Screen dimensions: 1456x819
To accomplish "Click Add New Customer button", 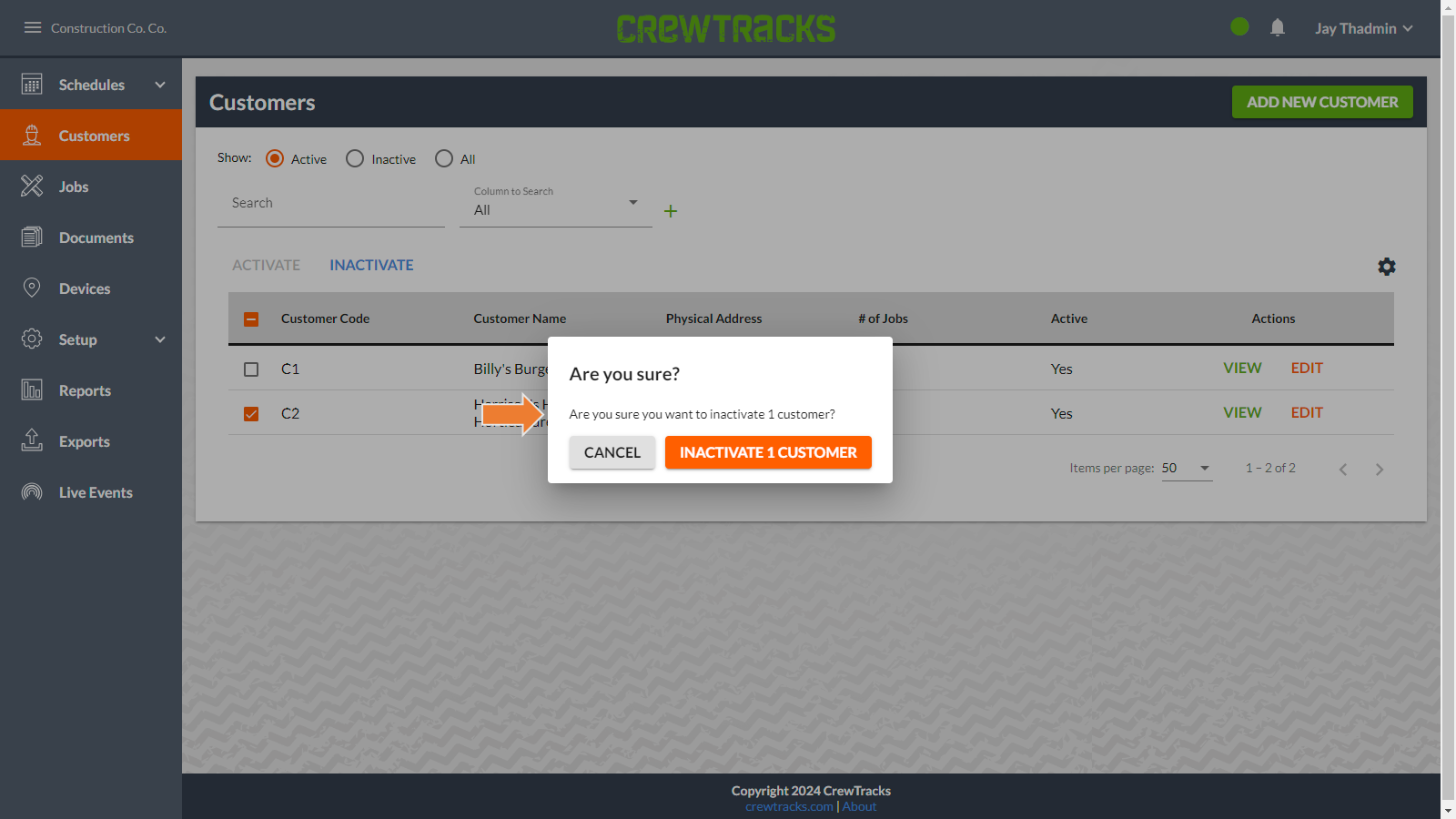I will [x=1322, y=102].
